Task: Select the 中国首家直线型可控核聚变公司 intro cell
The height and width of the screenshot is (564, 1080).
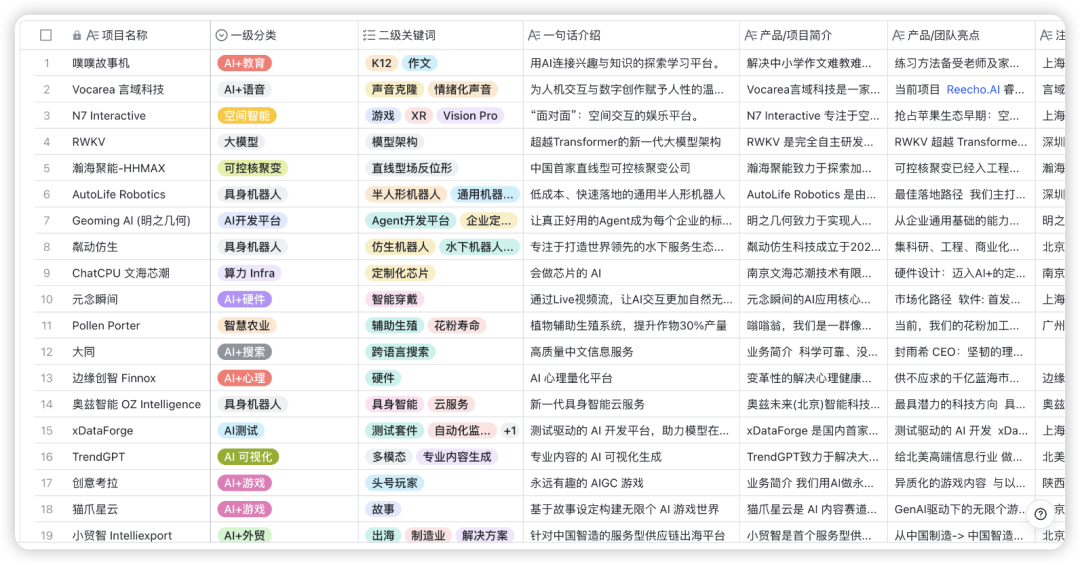Action: tap(632, 168)
